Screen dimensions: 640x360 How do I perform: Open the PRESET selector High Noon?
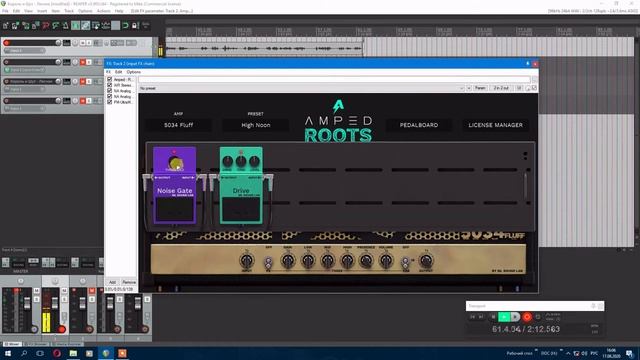256,125
